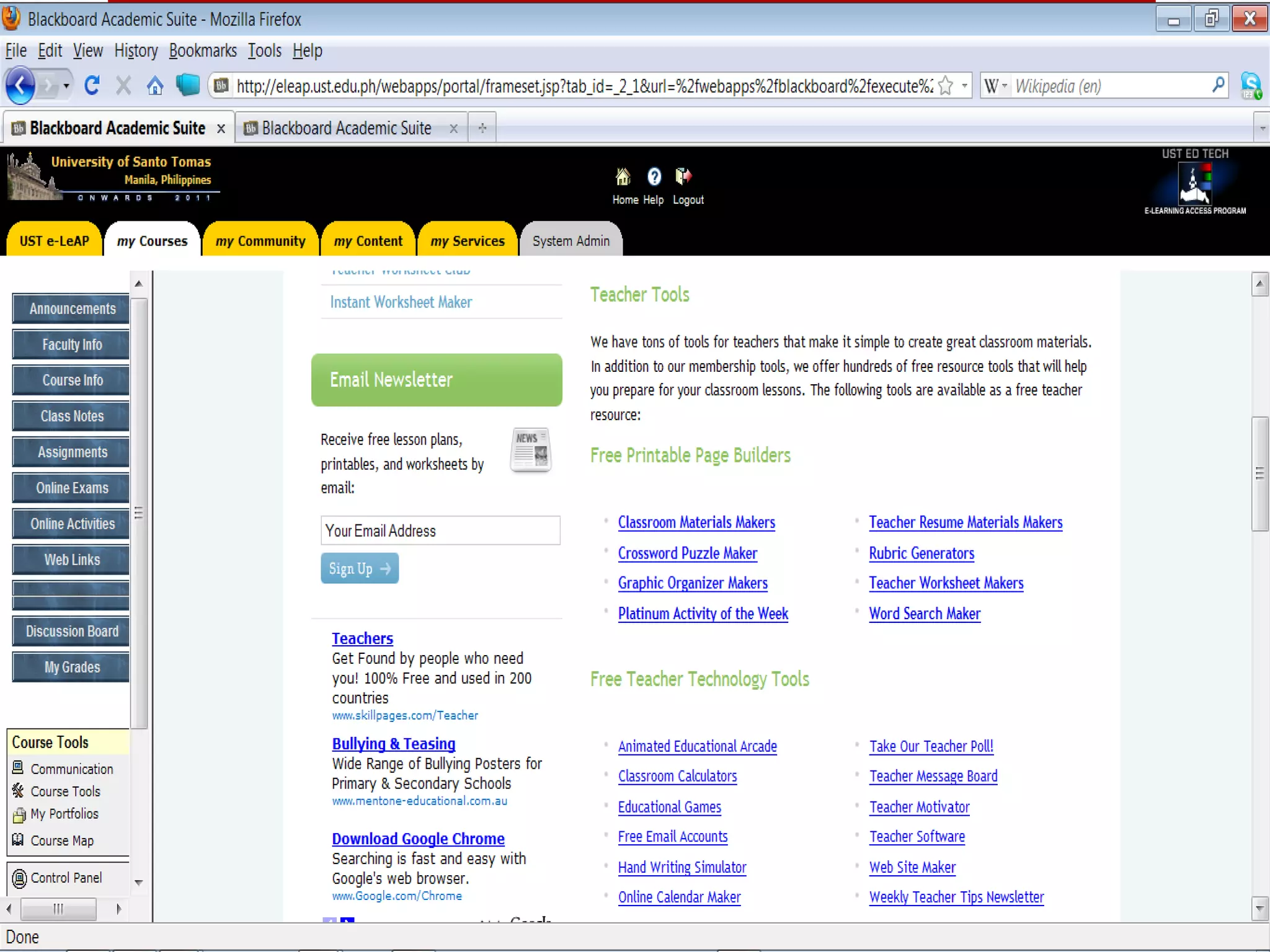Screen dimensions: 1270x952
Task: Click the Your Email Address field
Action: pos(440,531)
